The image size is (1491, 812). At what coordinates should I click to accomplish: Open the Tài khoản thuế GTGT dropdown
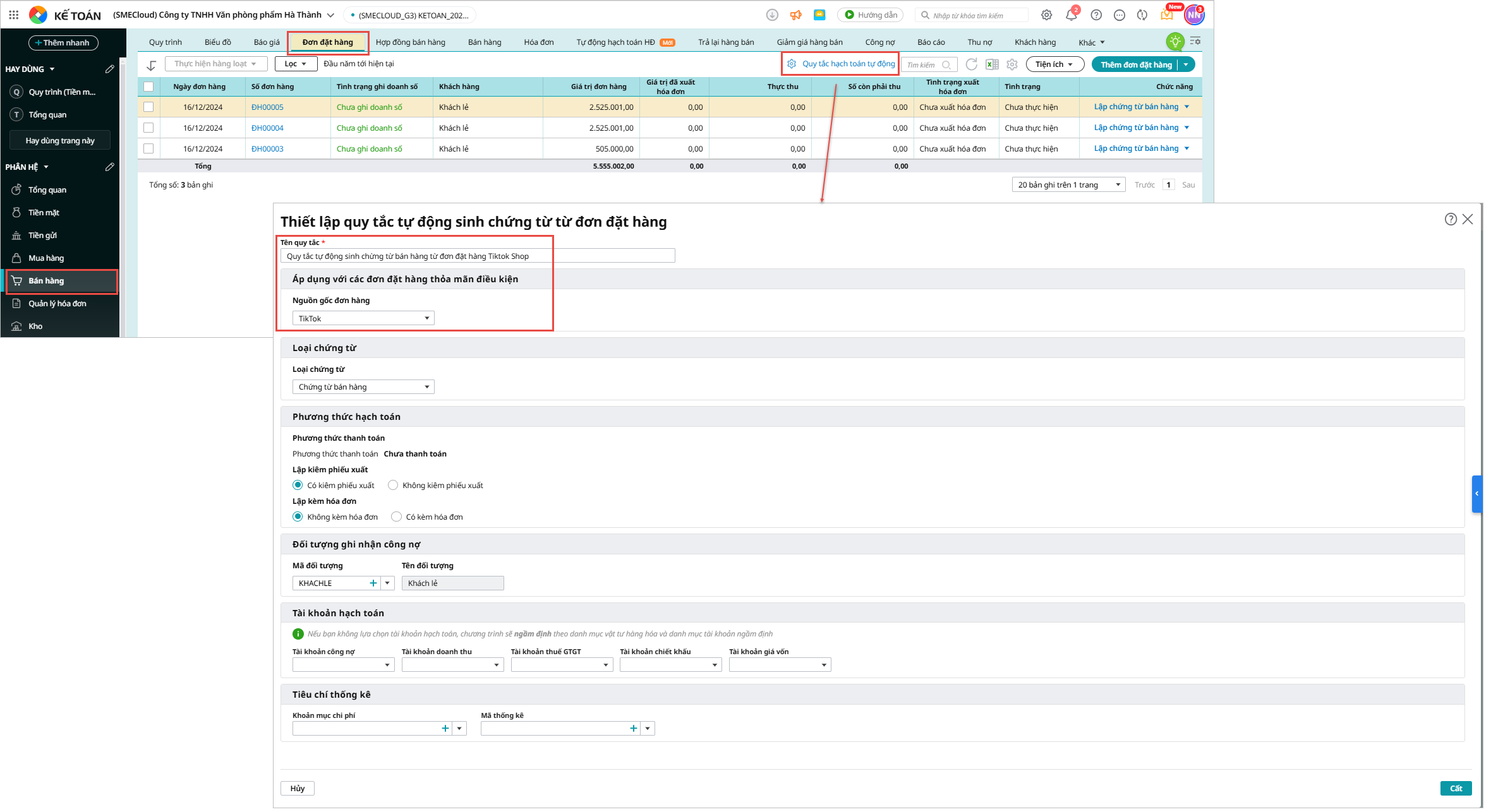pos(562,665)
